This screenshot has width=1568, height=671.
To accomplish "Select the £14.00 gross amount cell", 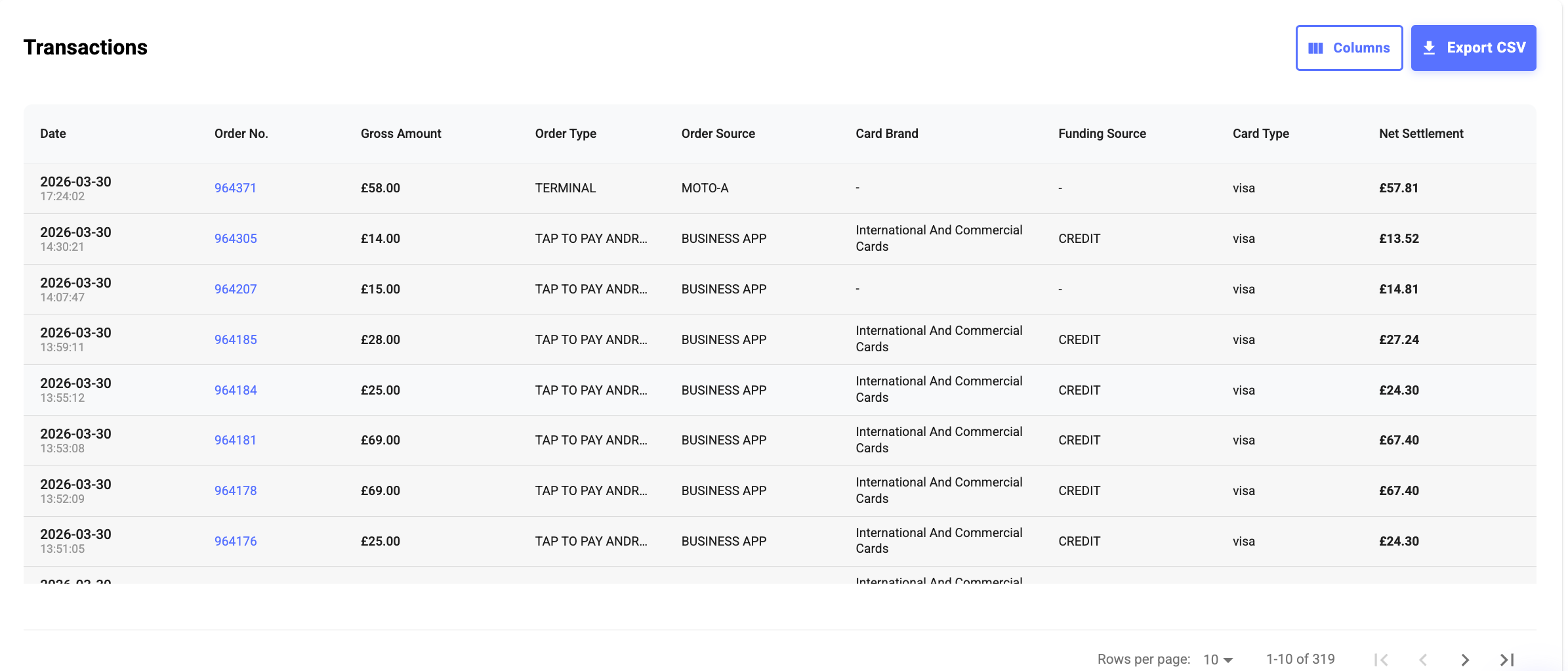I will [x=381, y=239].
